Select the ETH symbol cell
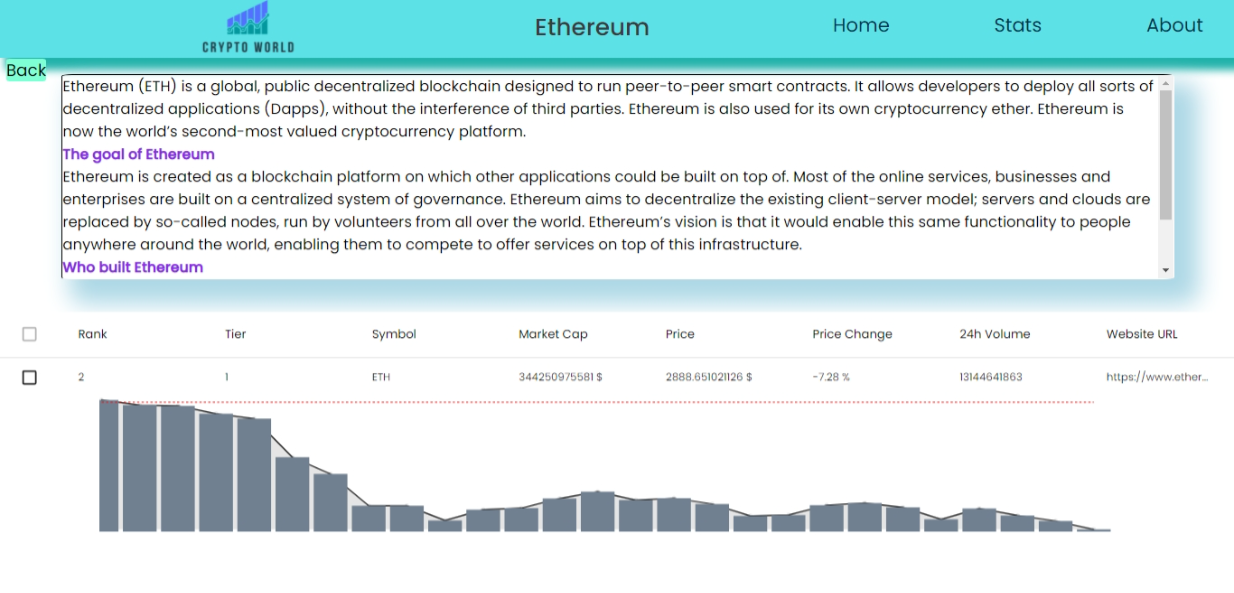1234x593 pixels. pyautogui.click(x=380, y=377)
